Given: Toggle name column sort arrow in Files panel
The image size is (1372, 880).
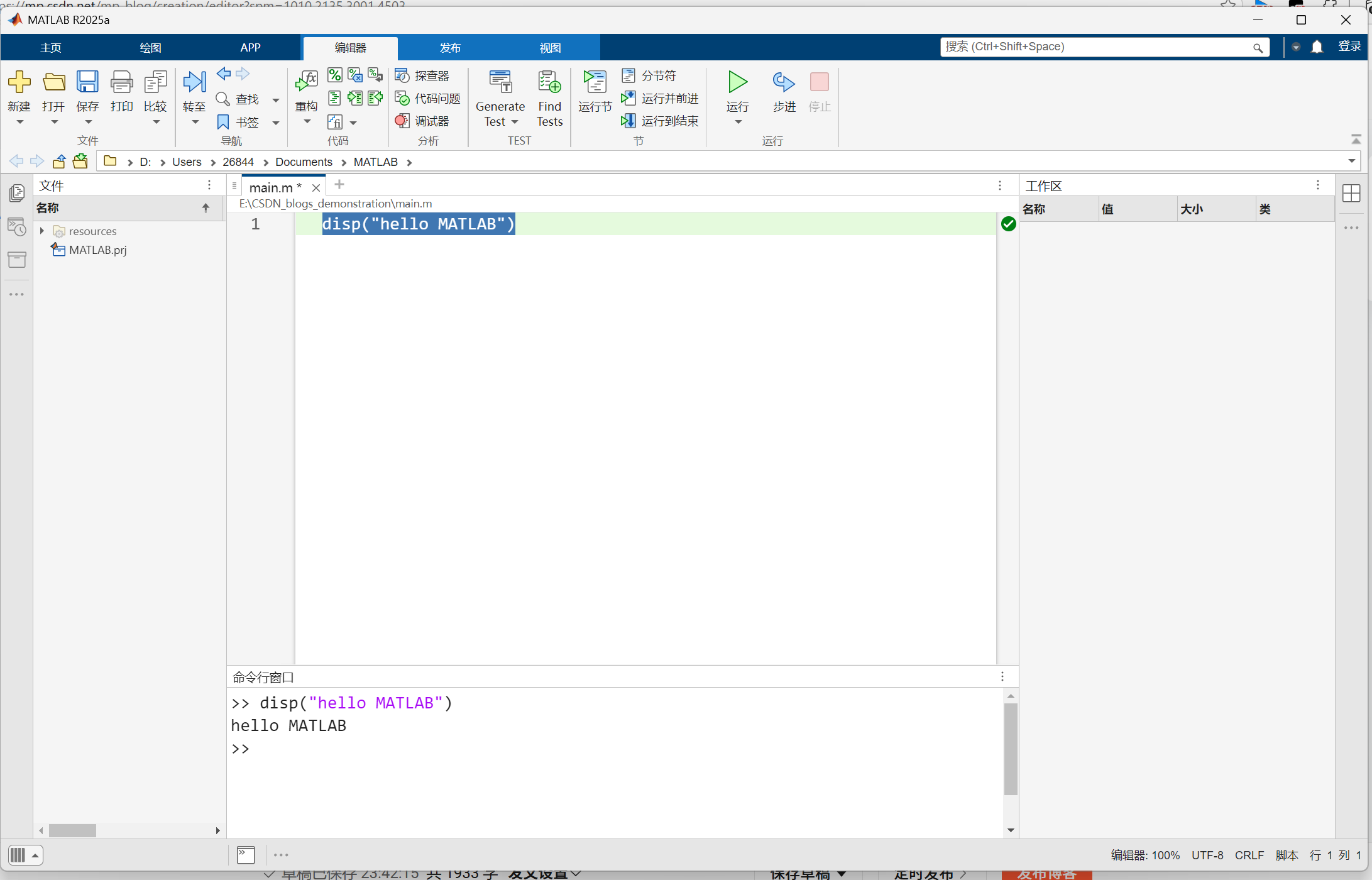Looking at the screenshot, I should 206,208.
